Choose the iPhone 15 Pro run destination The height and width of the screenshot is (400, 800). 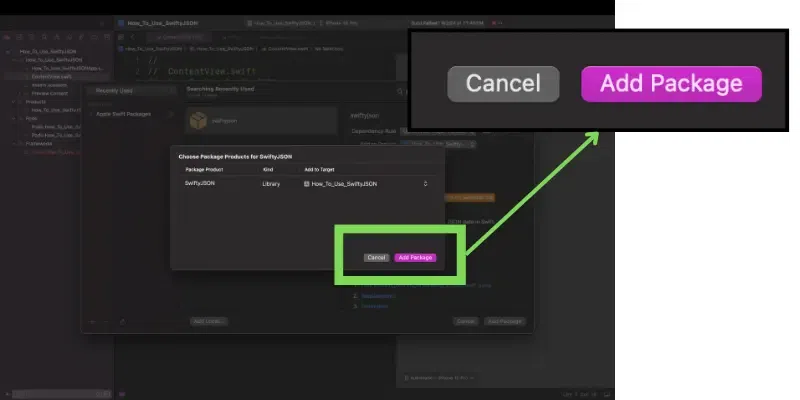(339, 23)
